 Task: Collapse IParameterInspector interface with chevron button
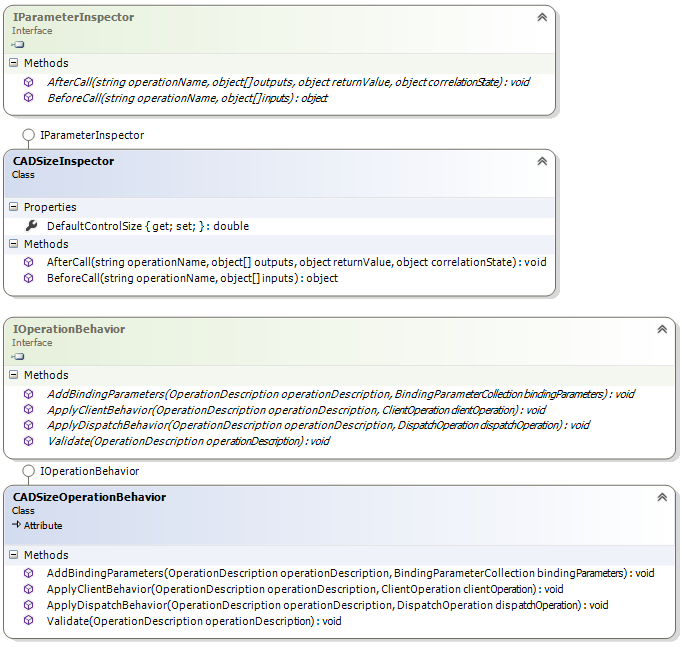tap(541, 17)
